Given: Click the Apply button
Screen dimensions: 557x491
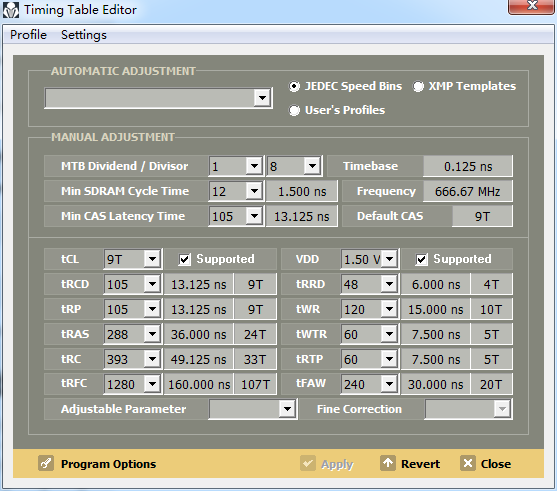Looking at the screenshot, I should coord(327,464).
